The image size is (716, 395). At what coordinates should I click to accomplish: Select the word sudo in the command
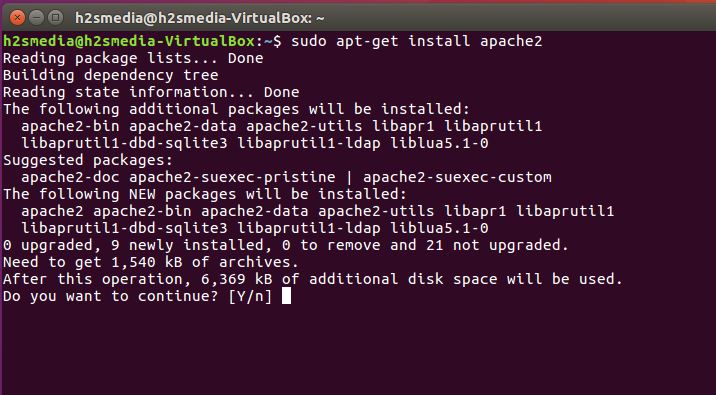point(308,42)
